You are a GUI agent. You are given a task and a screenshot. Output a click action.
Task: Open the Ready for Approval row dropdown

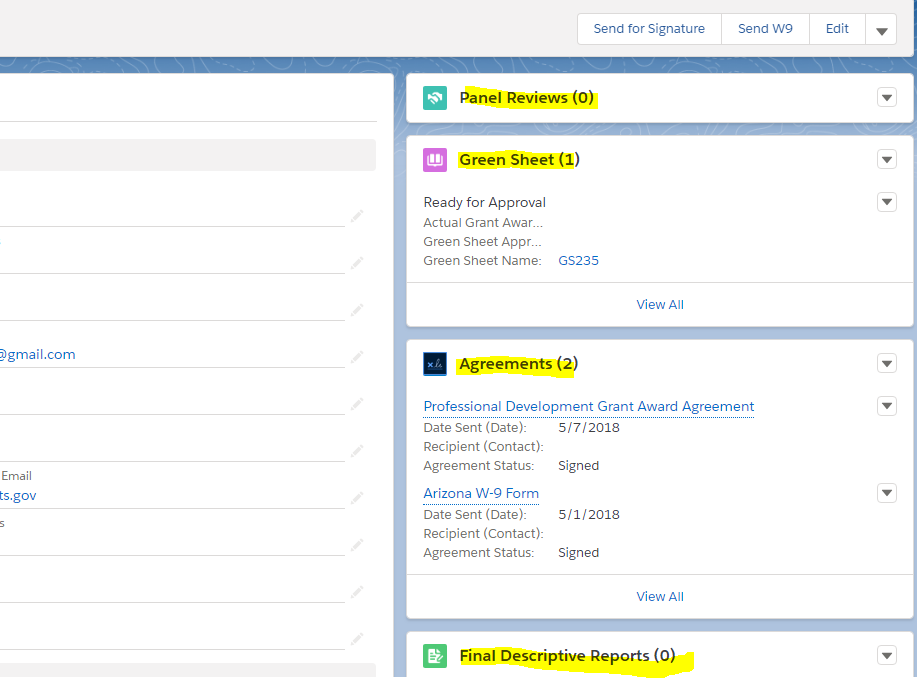click(x=887, y=202)
